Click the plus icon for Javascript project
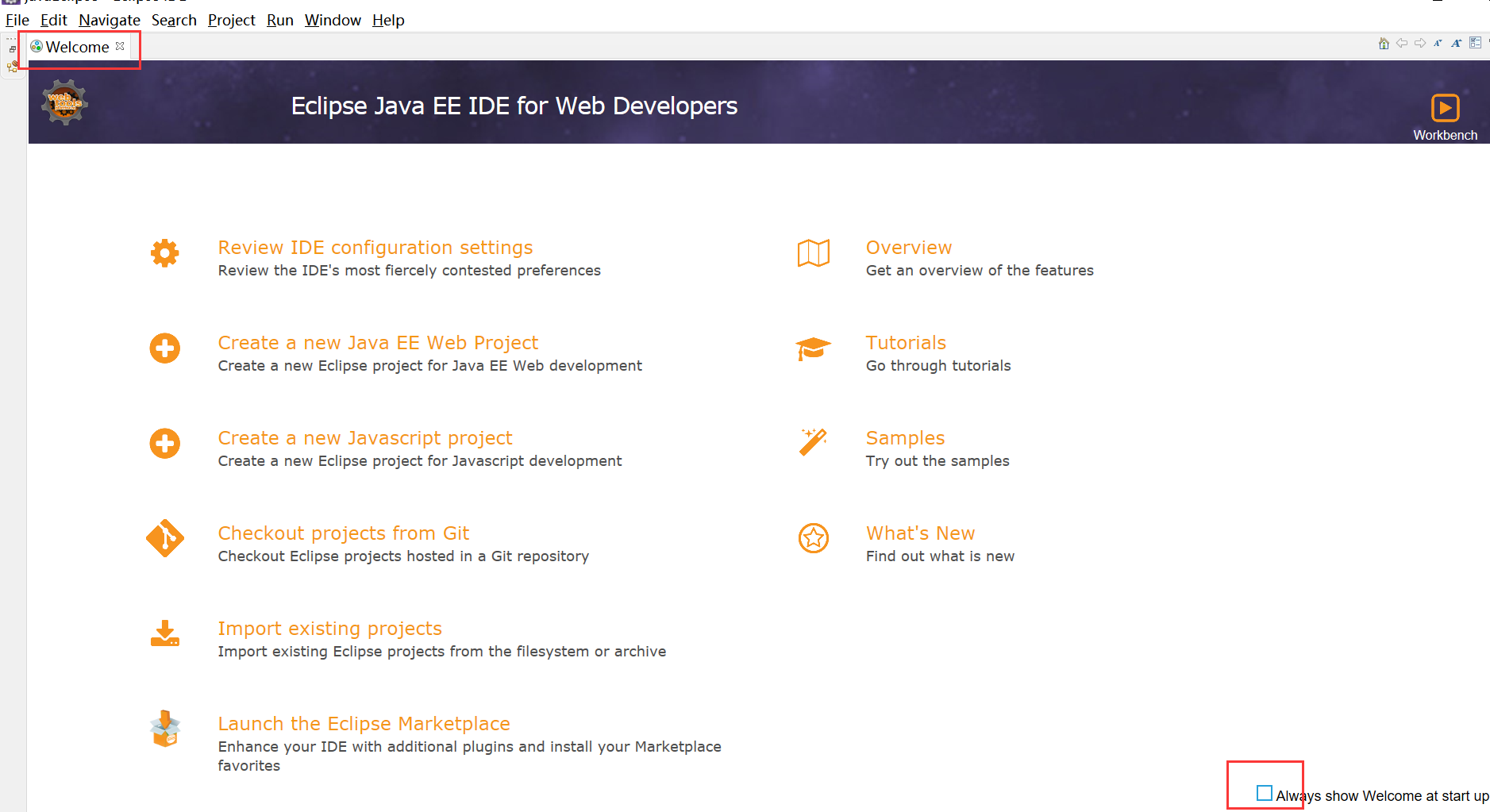1490x812 pixels. [165, 444]
